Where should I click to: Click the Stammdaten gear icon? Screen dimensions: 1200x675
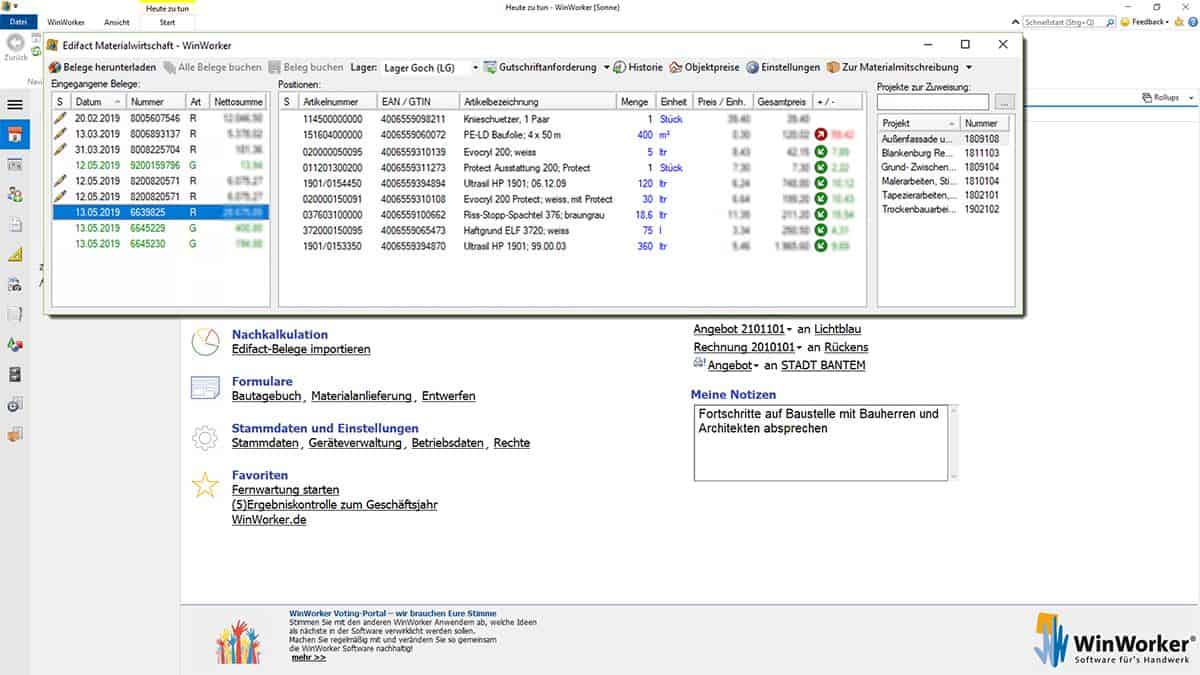coord(205,436)
